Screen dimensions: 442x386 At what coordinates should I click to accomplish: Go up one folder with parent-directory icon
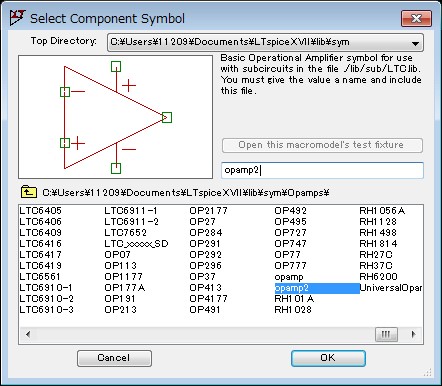(x=29, y=192)
